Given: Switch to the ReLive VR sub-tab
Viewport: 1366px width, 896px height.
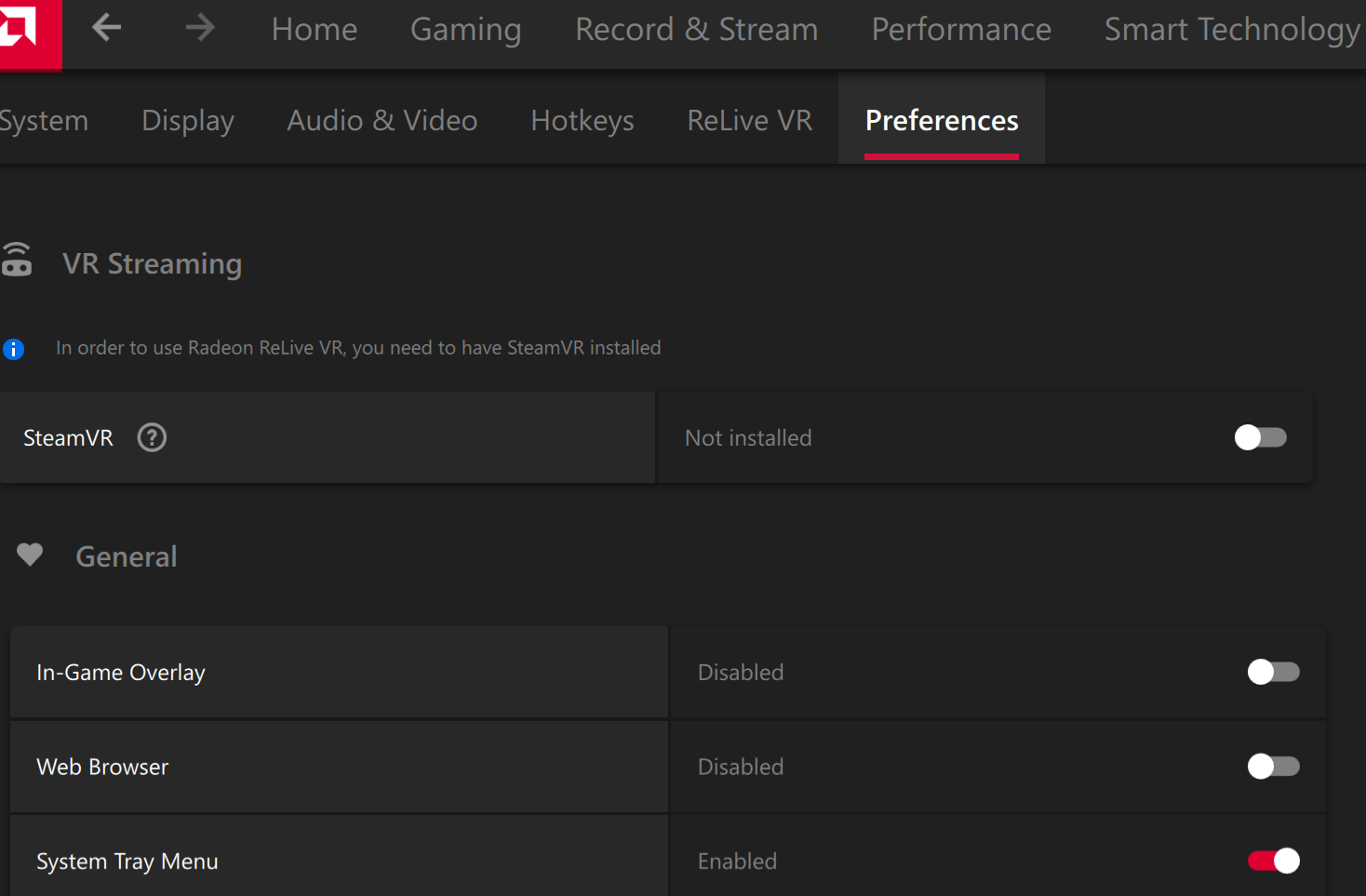Looking at the screenshot, I should pos(750,121).
